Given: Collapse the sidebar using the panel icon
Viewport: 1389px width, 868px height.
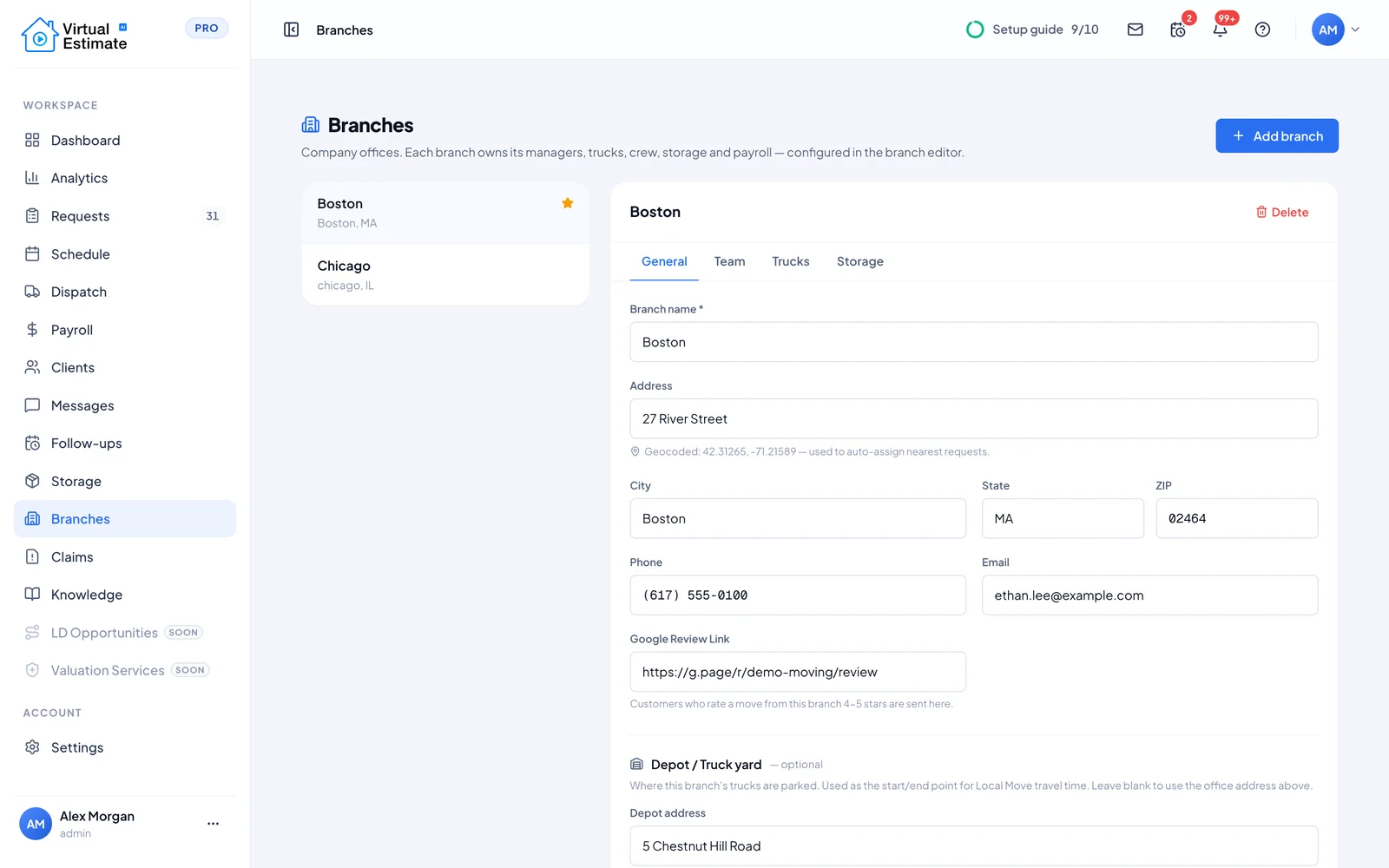Looking at the screenshot, I should pos(291,30).
